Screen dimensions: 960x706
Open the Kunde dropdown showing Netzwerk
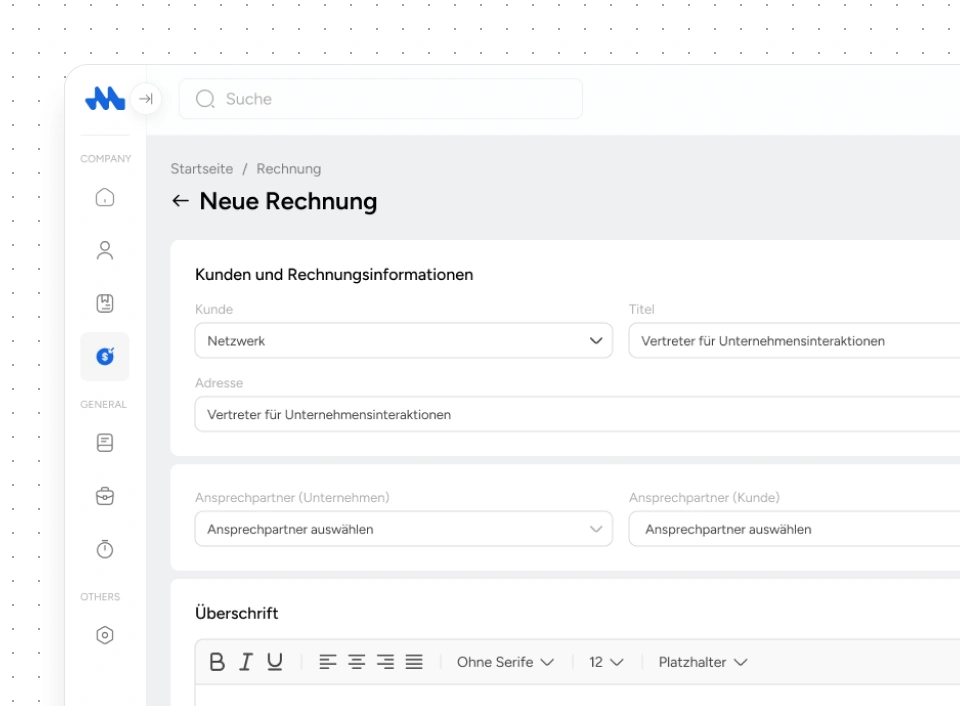[403, 341]
